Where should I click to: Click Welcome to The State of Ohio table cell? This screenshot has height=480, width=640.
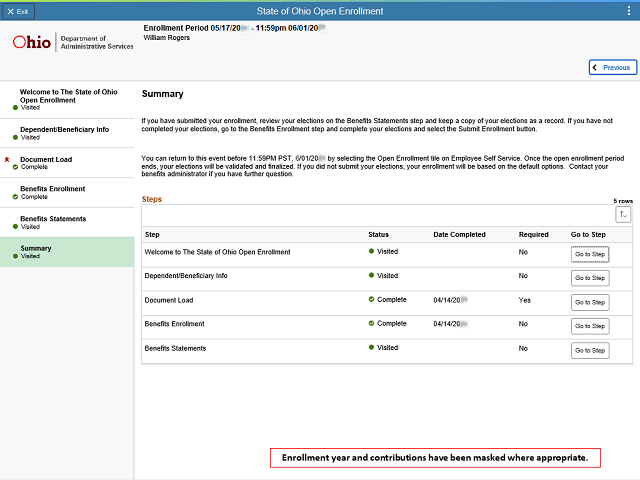[217, 252]
